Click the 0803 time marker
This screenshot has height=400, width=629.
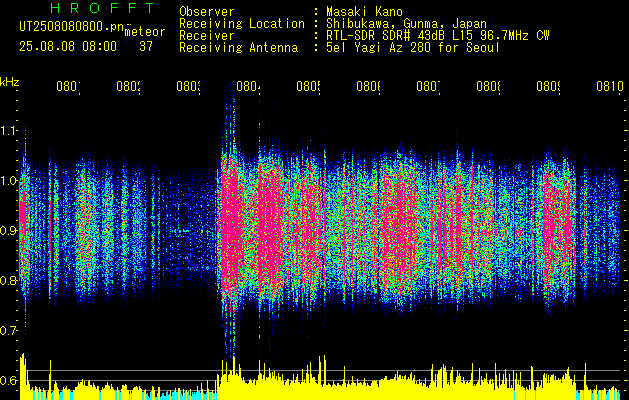189,86
